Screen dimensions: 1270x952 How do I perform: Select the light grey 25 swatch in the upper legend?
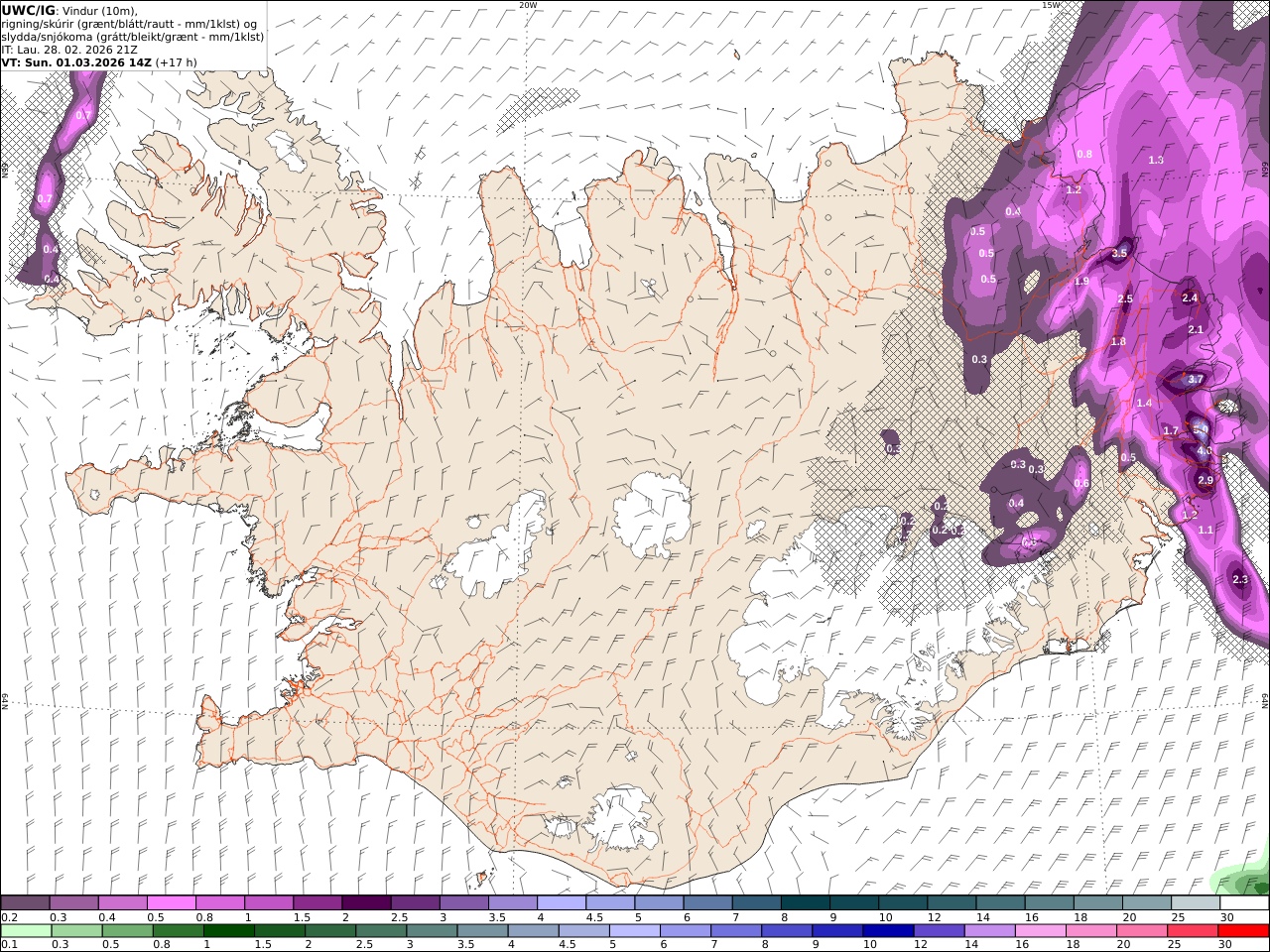tap(1196, 903)
